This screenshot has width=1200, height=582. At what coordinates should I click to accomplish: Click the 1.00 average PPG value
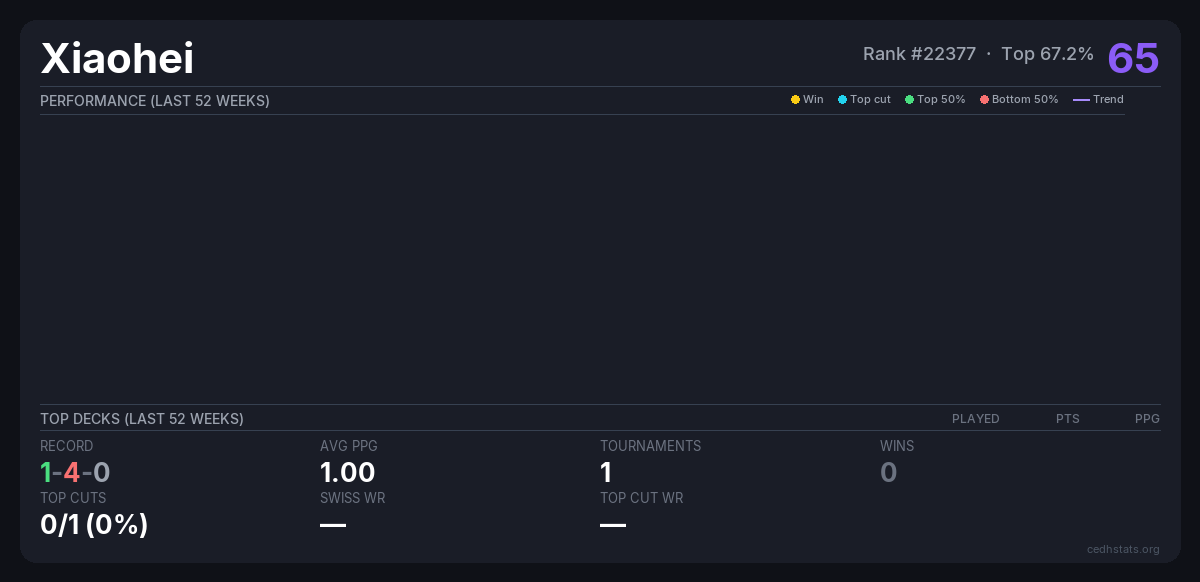click(x=347, y=472)
